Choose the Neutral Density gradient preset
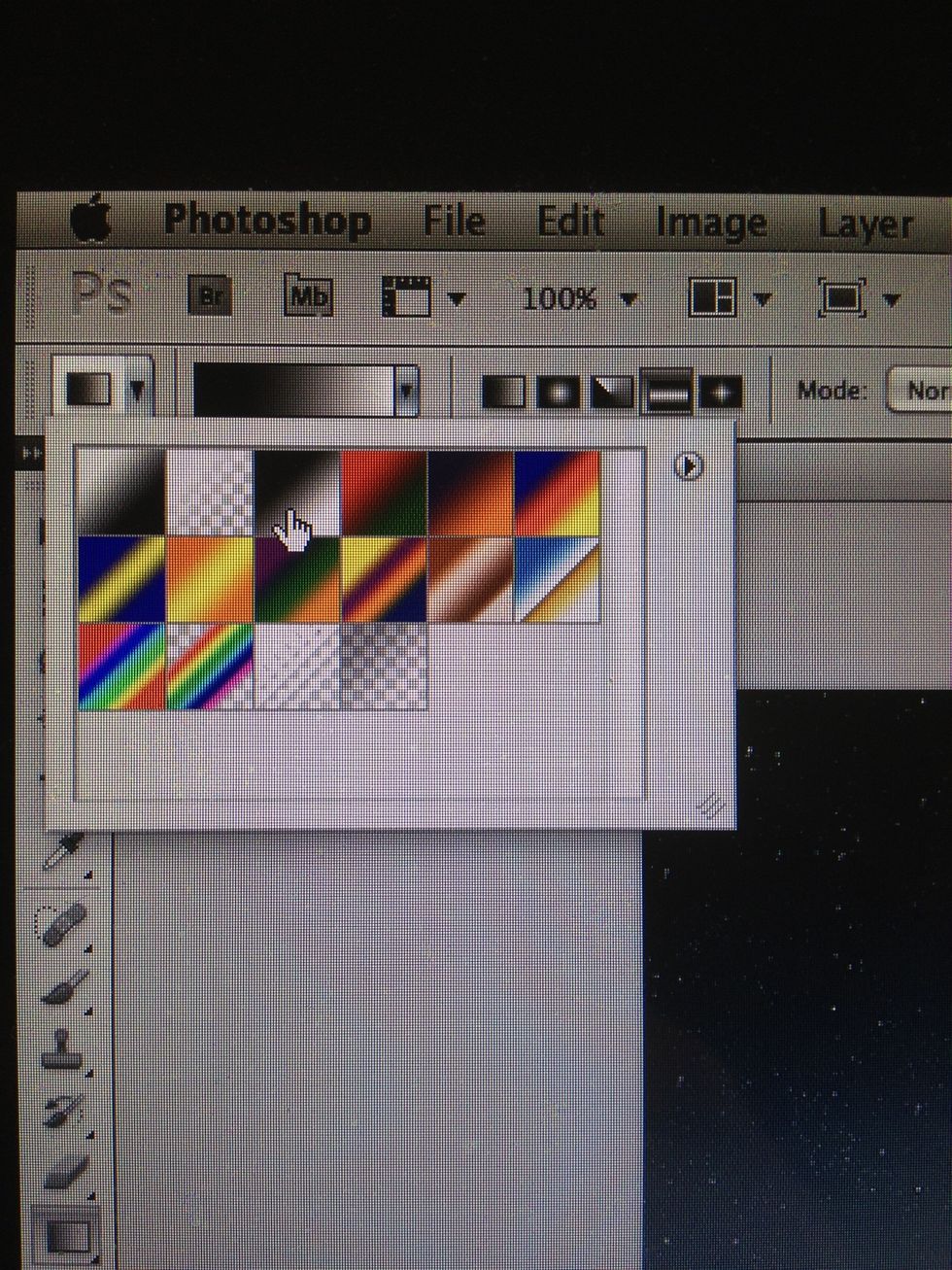This screenshot has height=1270, width=952. click(384, 667)
